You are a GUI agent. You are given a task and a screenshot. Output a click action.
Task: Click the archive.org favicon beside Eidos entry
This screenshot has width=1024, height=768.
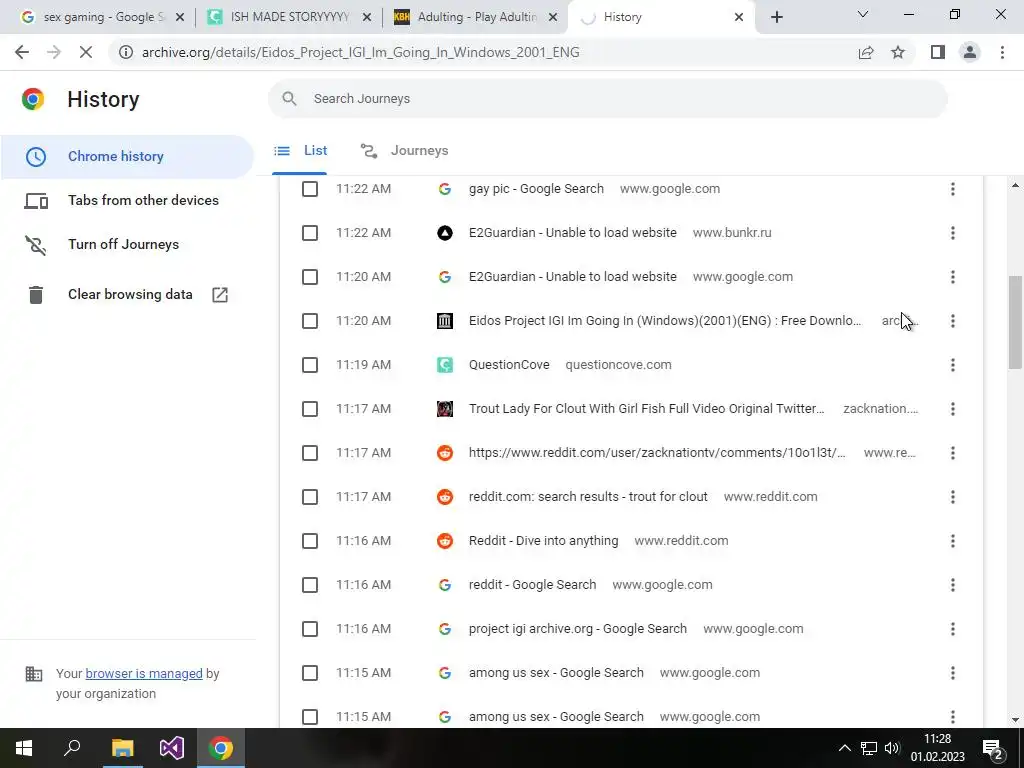445,321
